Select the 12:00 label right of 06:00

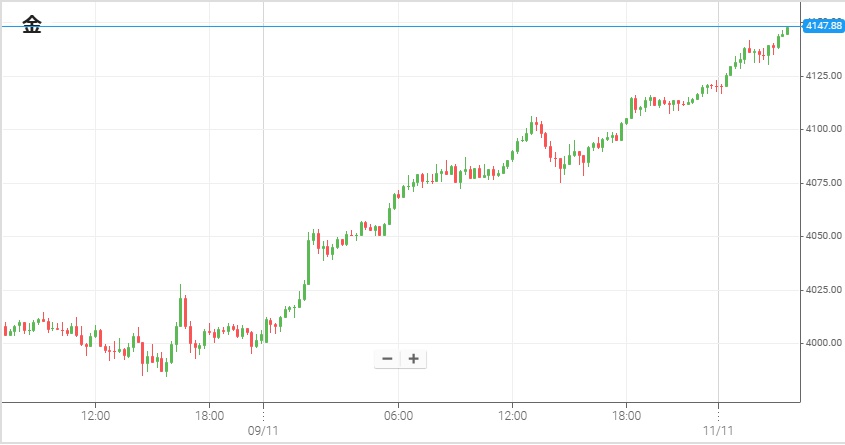point(512,414)
